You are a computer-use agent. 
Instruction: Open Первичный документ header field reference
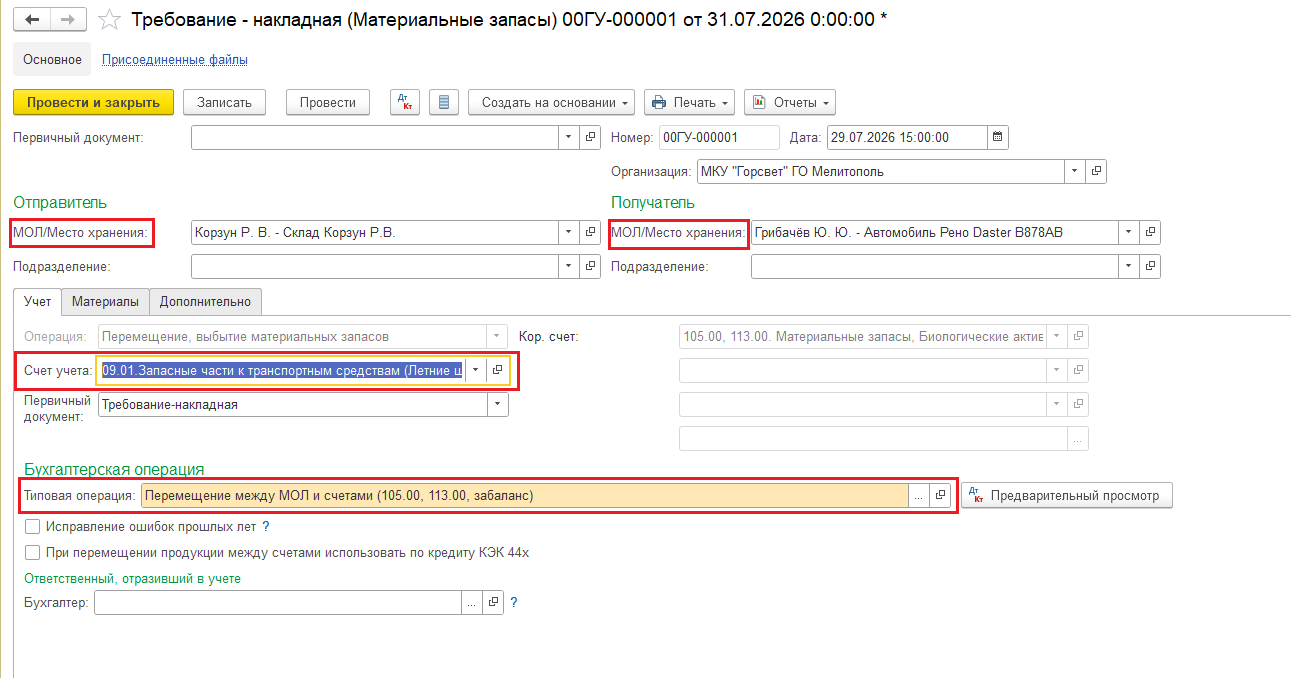[590, 138]
